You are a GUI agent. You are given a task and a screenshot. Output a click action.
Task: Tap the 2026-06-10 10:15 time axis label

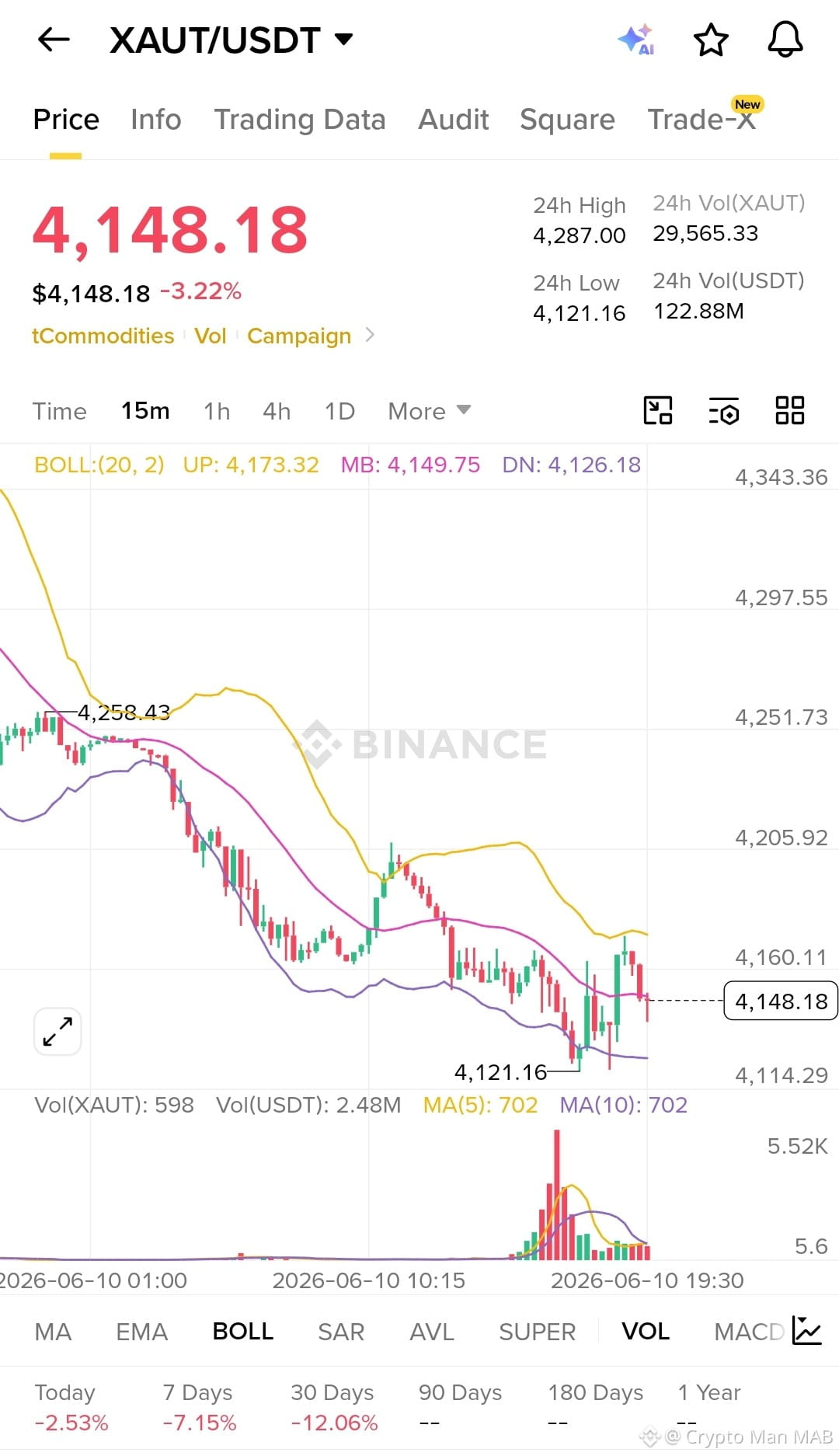click(368, 1280)
